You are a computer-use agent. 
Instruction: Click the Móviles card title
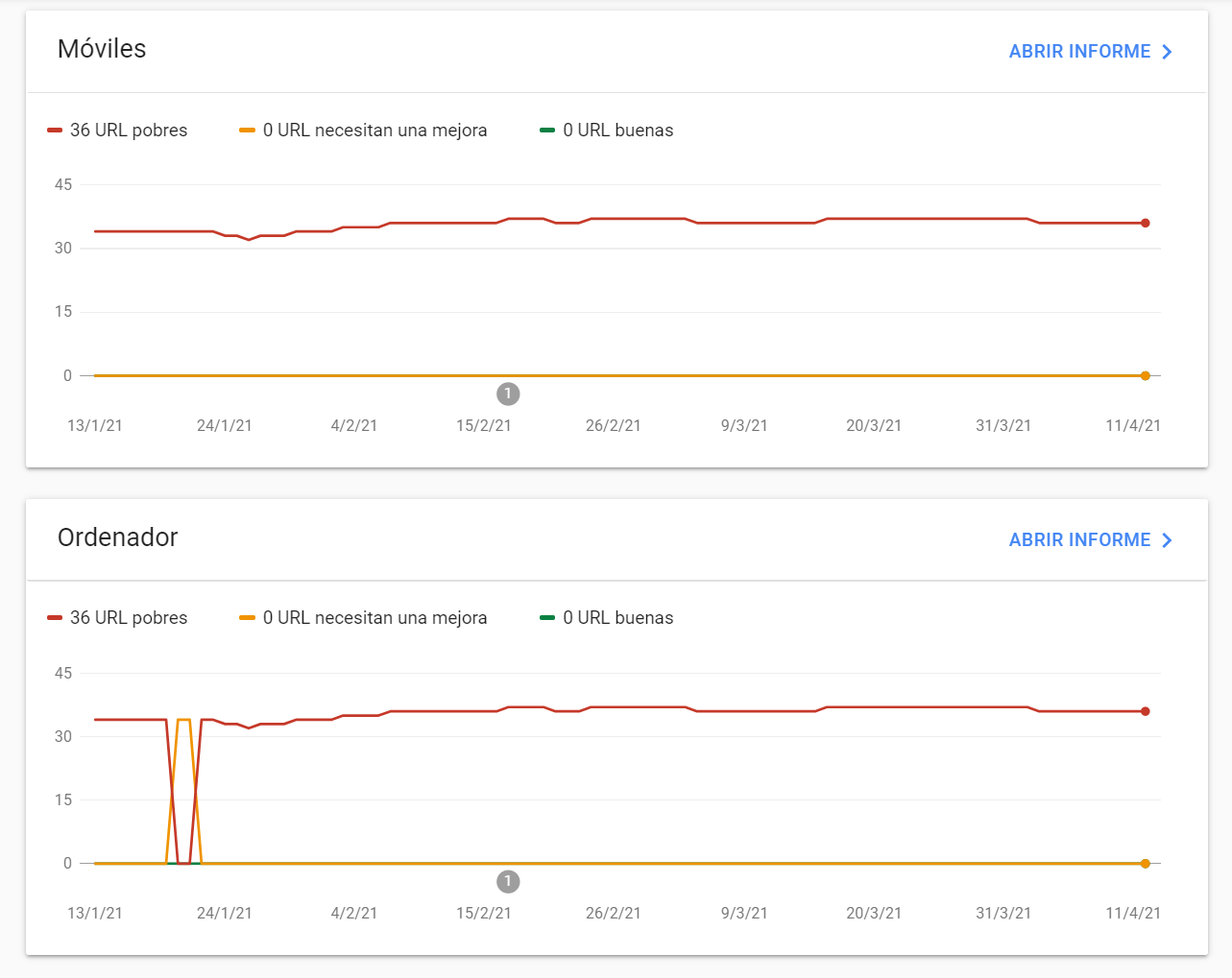coord(102,49)
